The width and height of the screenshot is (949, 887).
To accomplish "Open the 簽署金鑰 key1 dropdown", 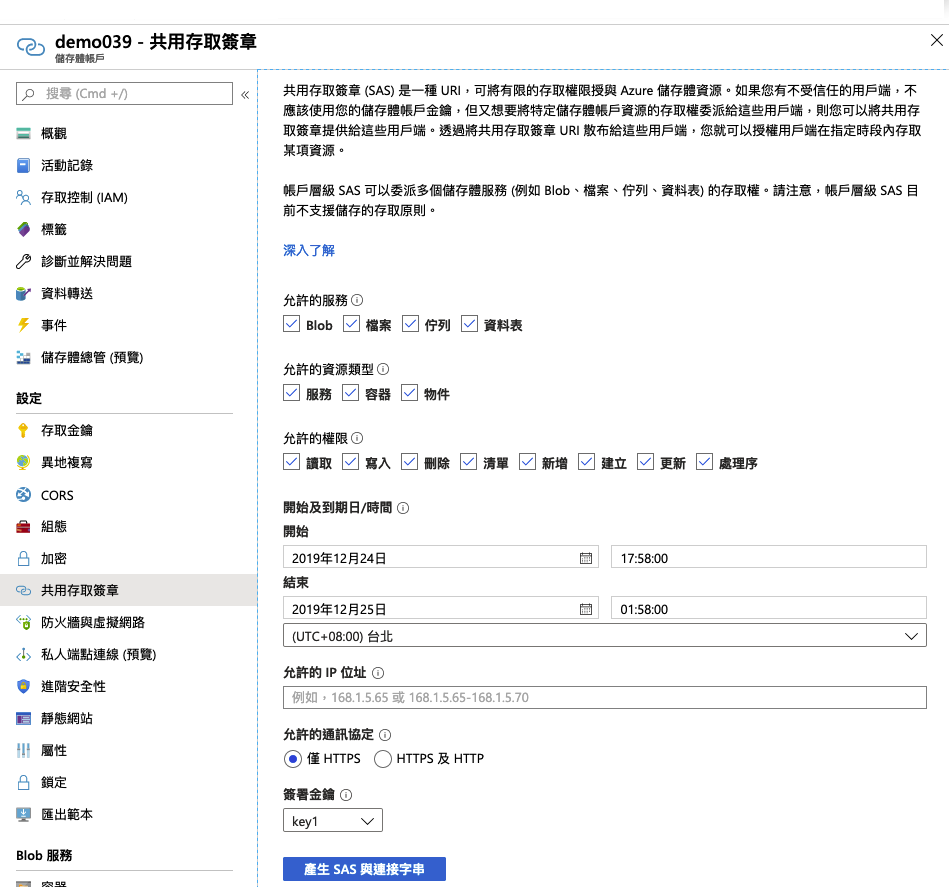I will (x=333, y=821).
